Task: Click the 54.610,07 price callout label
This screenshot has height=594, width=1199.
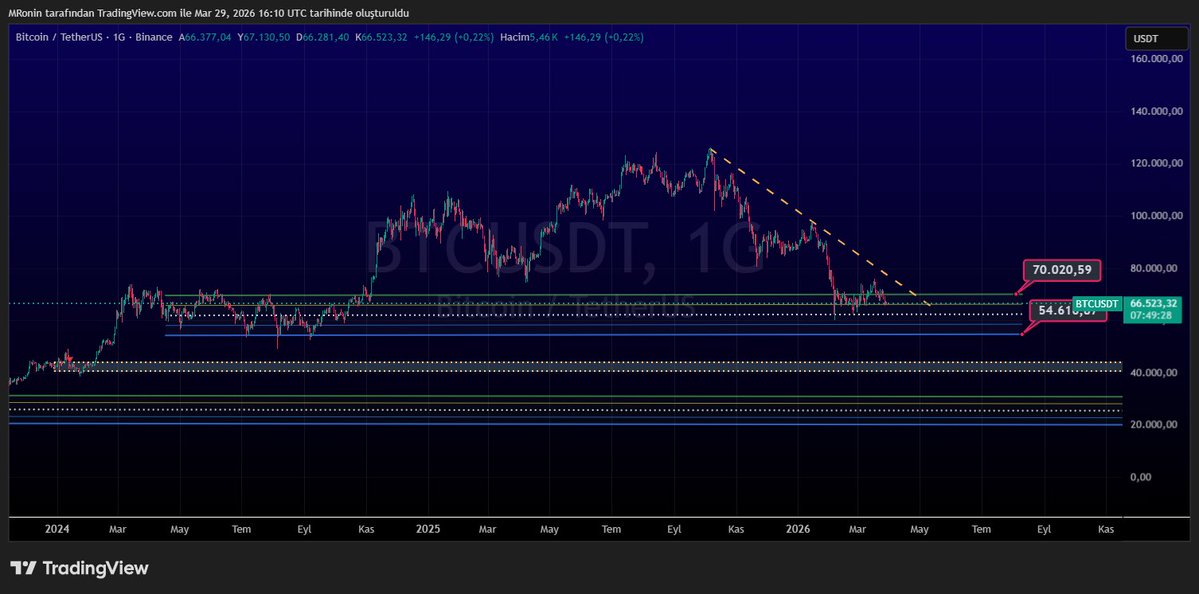Action: pos(1067,311)
